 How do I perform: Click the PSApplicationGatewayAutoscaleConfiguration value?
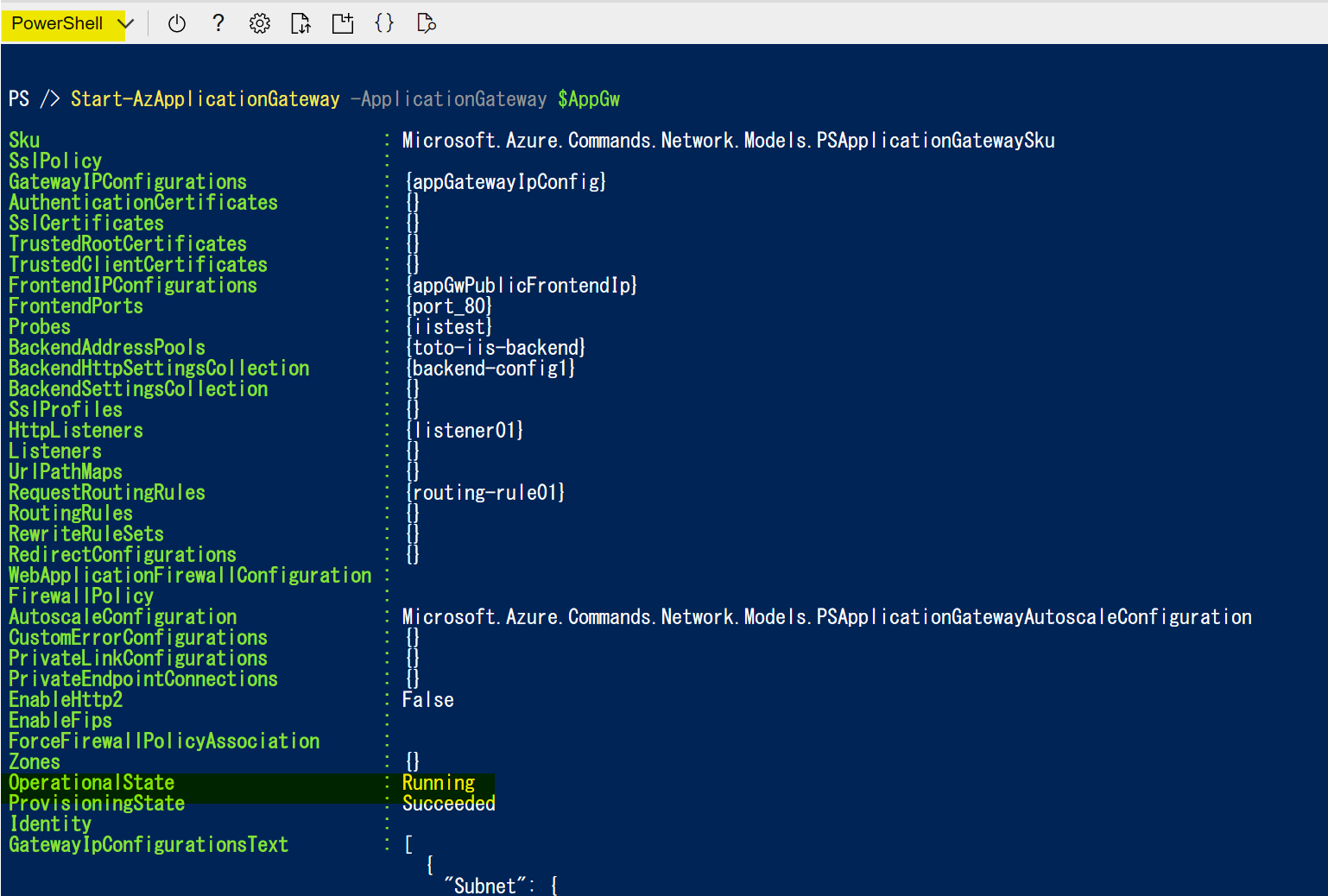click(x=827, y=617)
